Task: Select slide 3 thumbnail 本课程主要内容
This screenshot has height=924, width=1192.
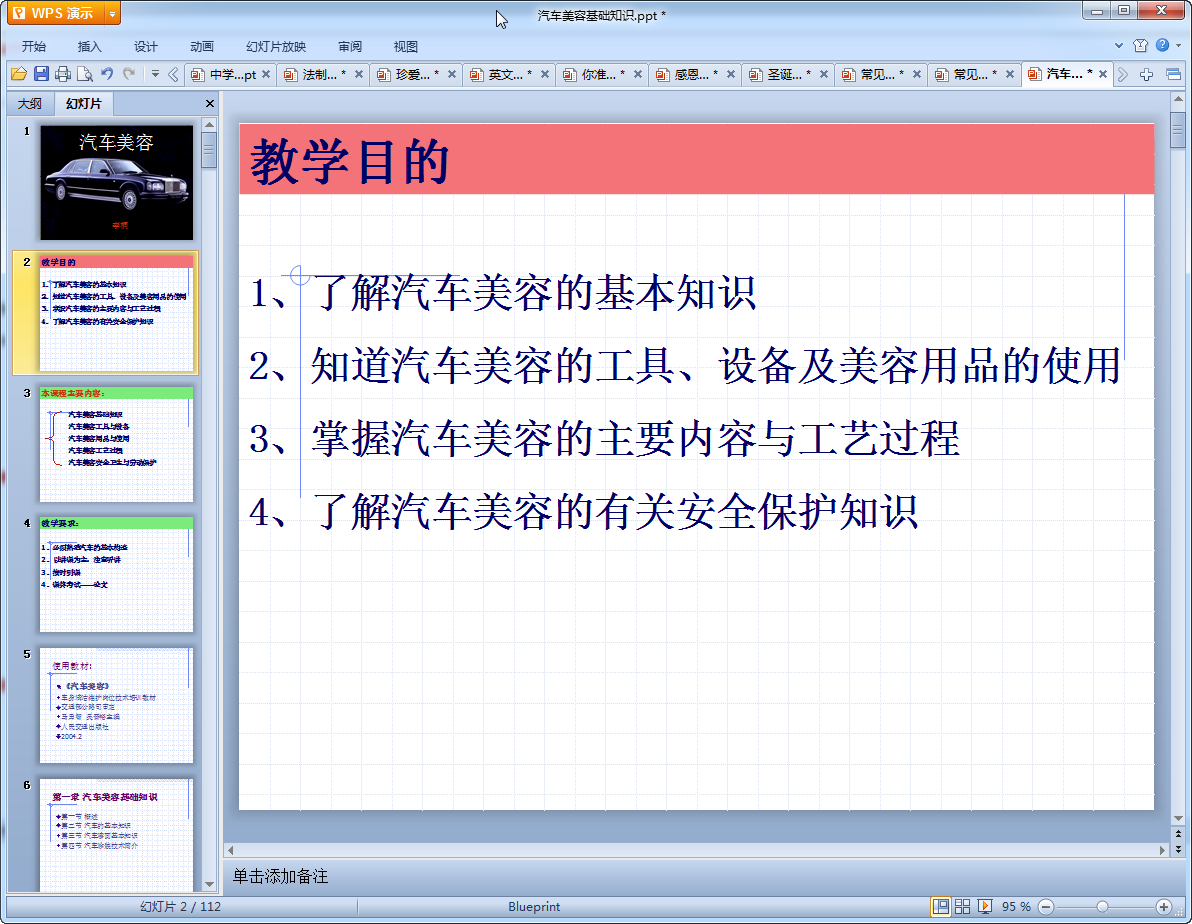Action: tap(116, 444)
